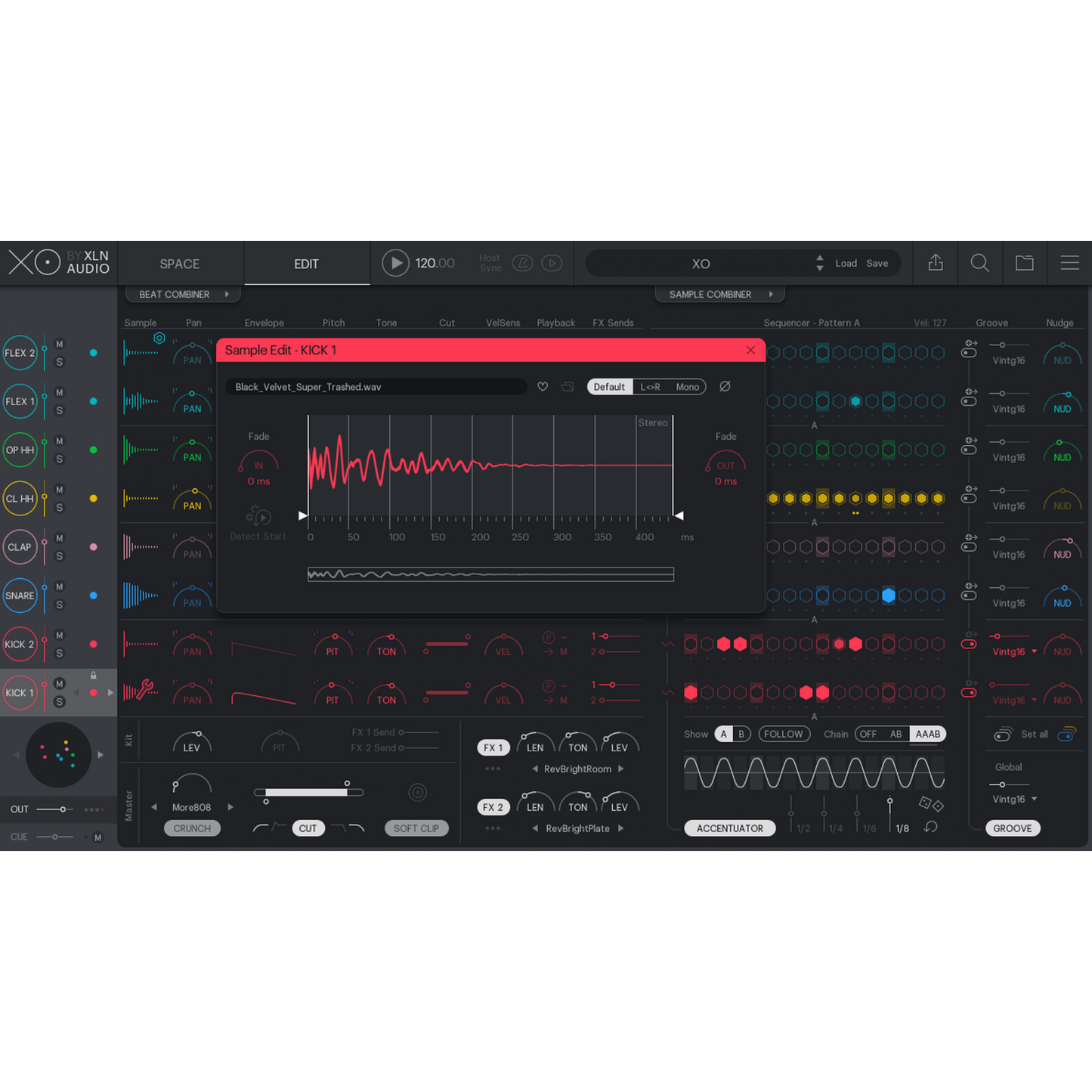Open the folder browser icon
This screenshot has height=1092, width=1092.
pos(1025,263)
